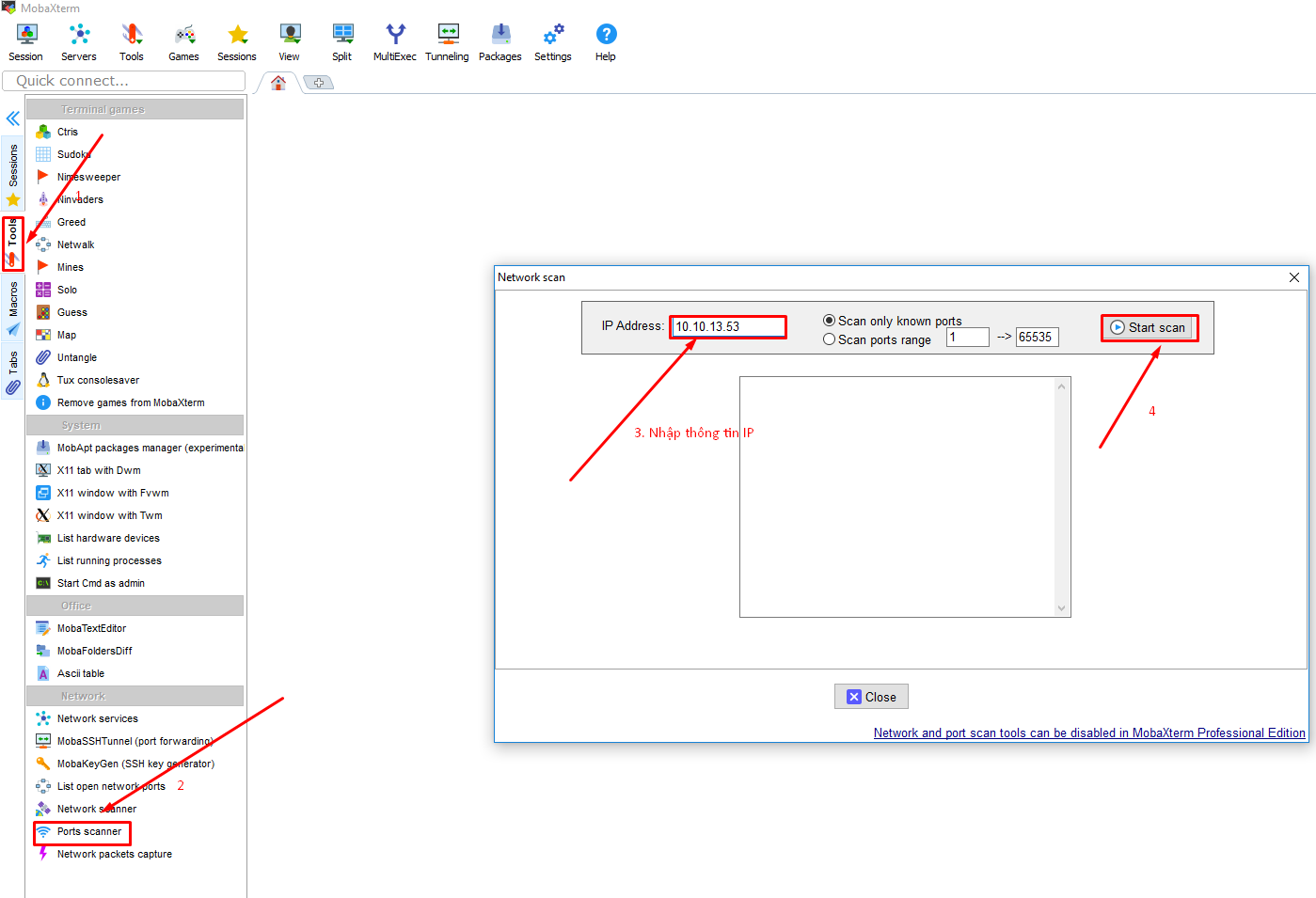Open Ports scanner tool
1316x898 pixels.
tap(88, 831)
